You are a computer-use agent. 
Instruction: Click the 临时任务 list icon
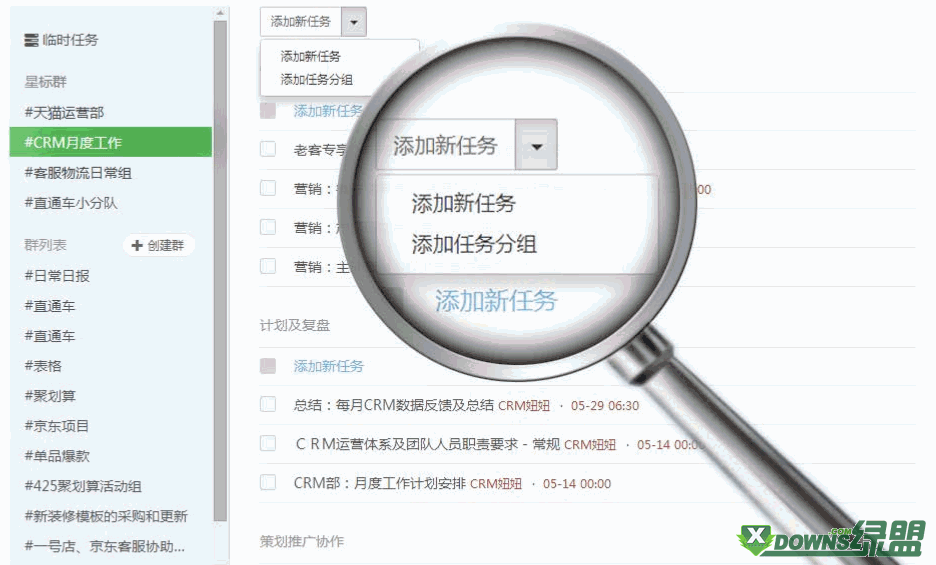pos(31,40)
